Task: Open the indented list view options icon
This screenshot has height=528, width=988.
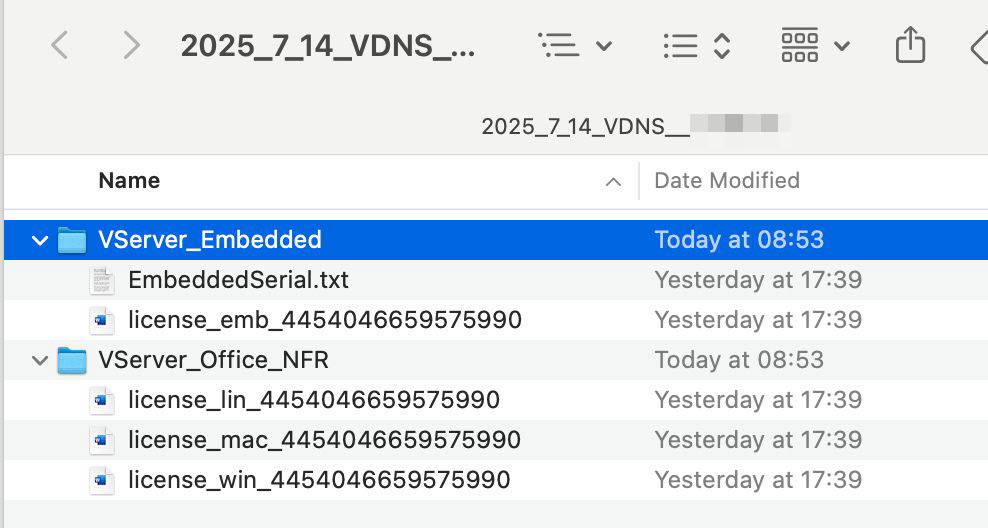Action: click(x=559, y=45)
